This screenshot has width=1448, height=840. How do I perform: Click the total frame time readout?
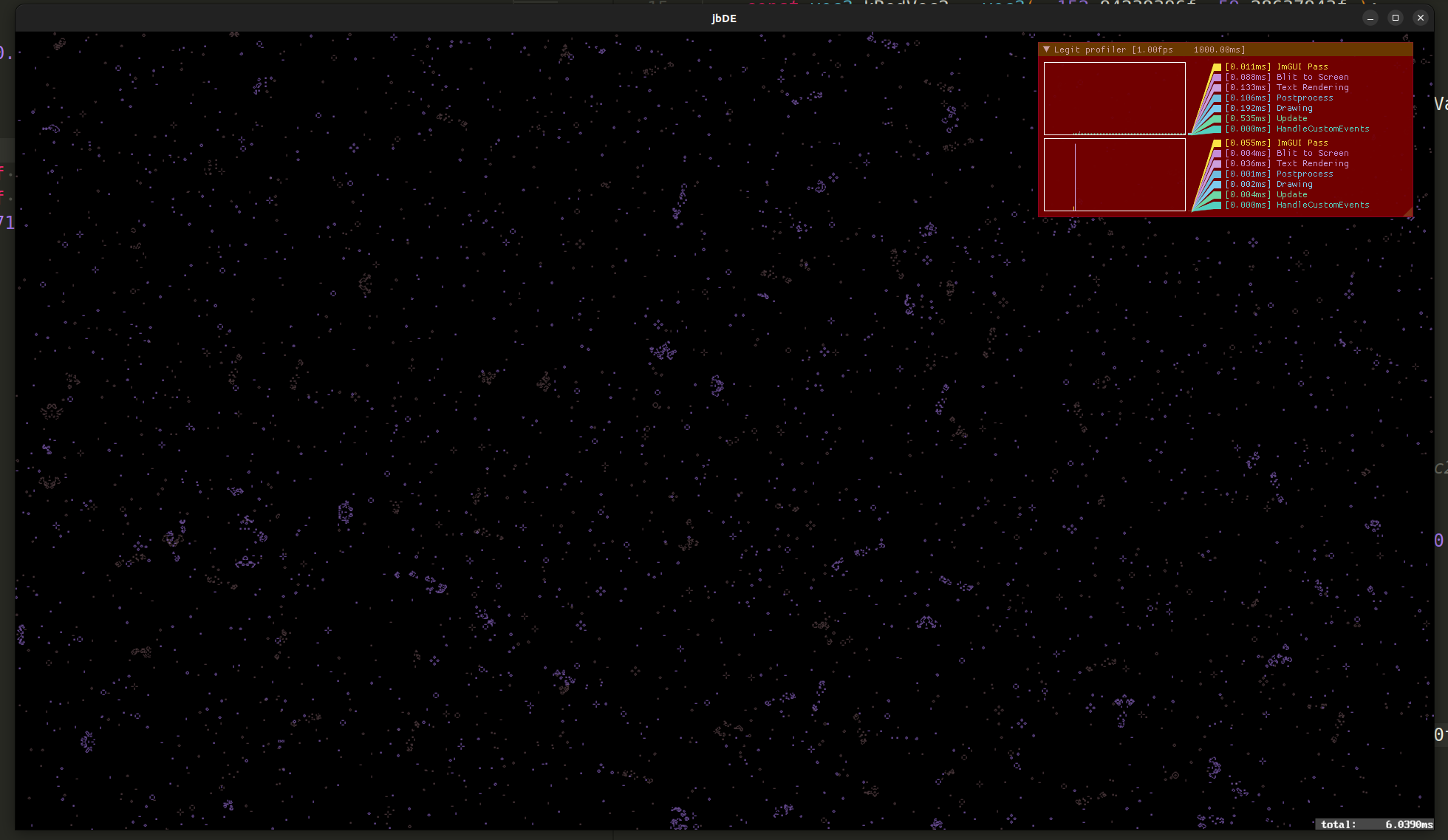coord(1376,824)
